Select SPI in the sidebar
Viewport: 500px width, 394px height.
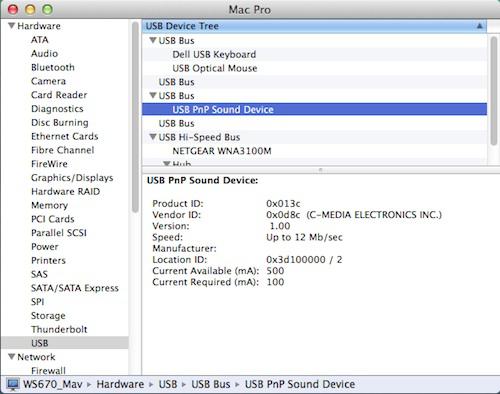click(x=37, y=302)
